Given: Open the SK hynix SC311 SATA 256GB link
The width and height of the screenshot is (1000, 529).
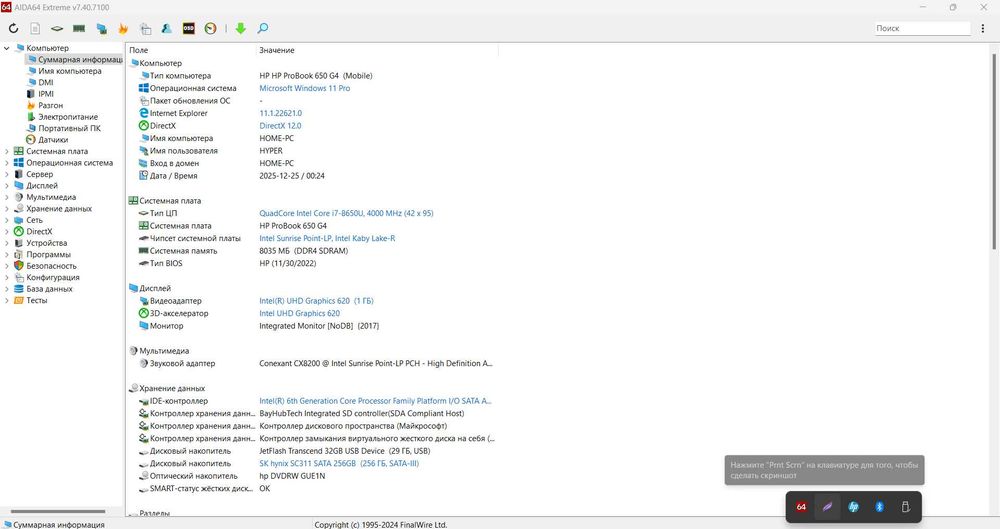Looking at the screenshot, I should pos(339,463).
